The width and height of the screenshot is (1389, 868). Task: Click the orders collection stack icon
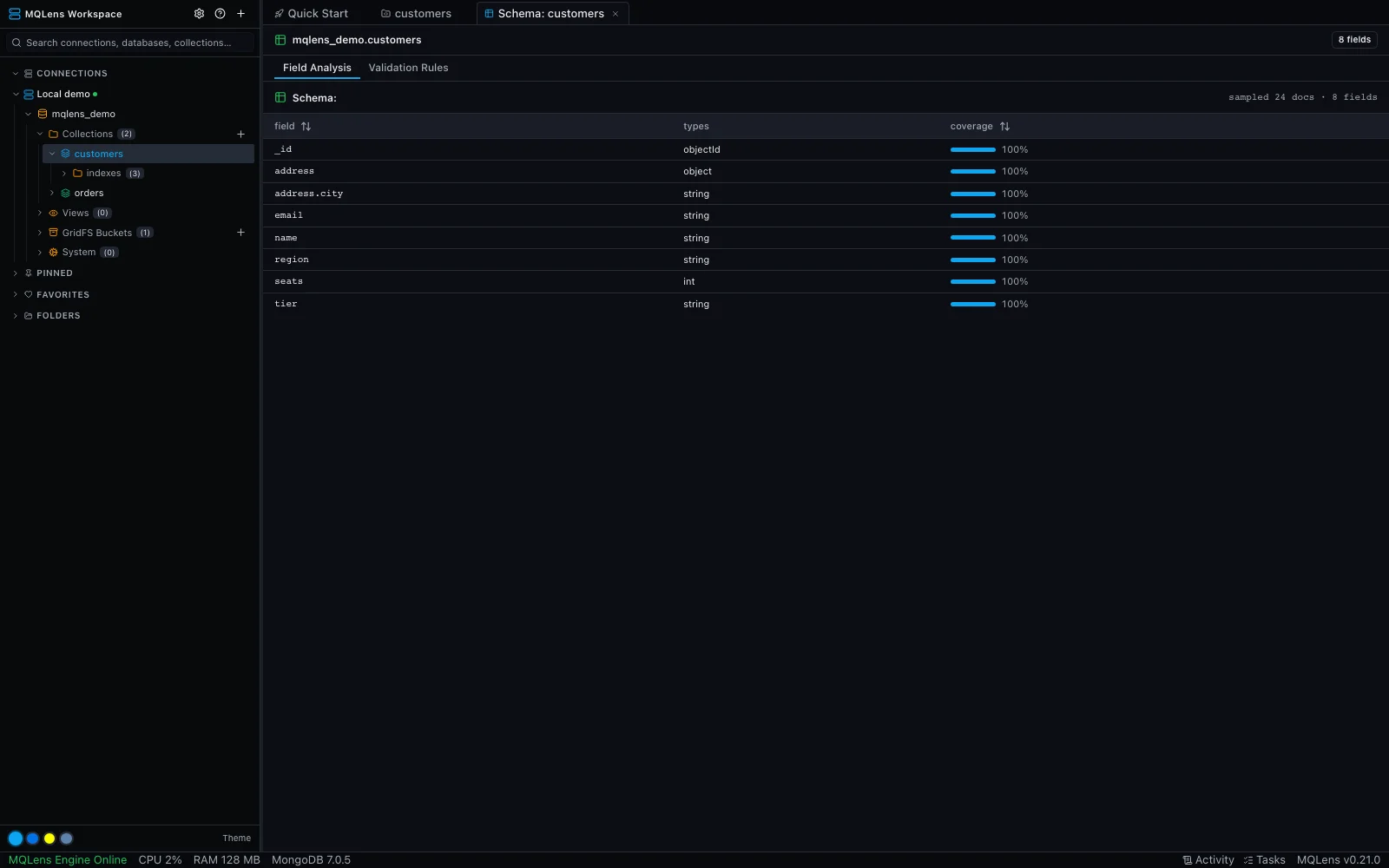(x=65, y=194)
